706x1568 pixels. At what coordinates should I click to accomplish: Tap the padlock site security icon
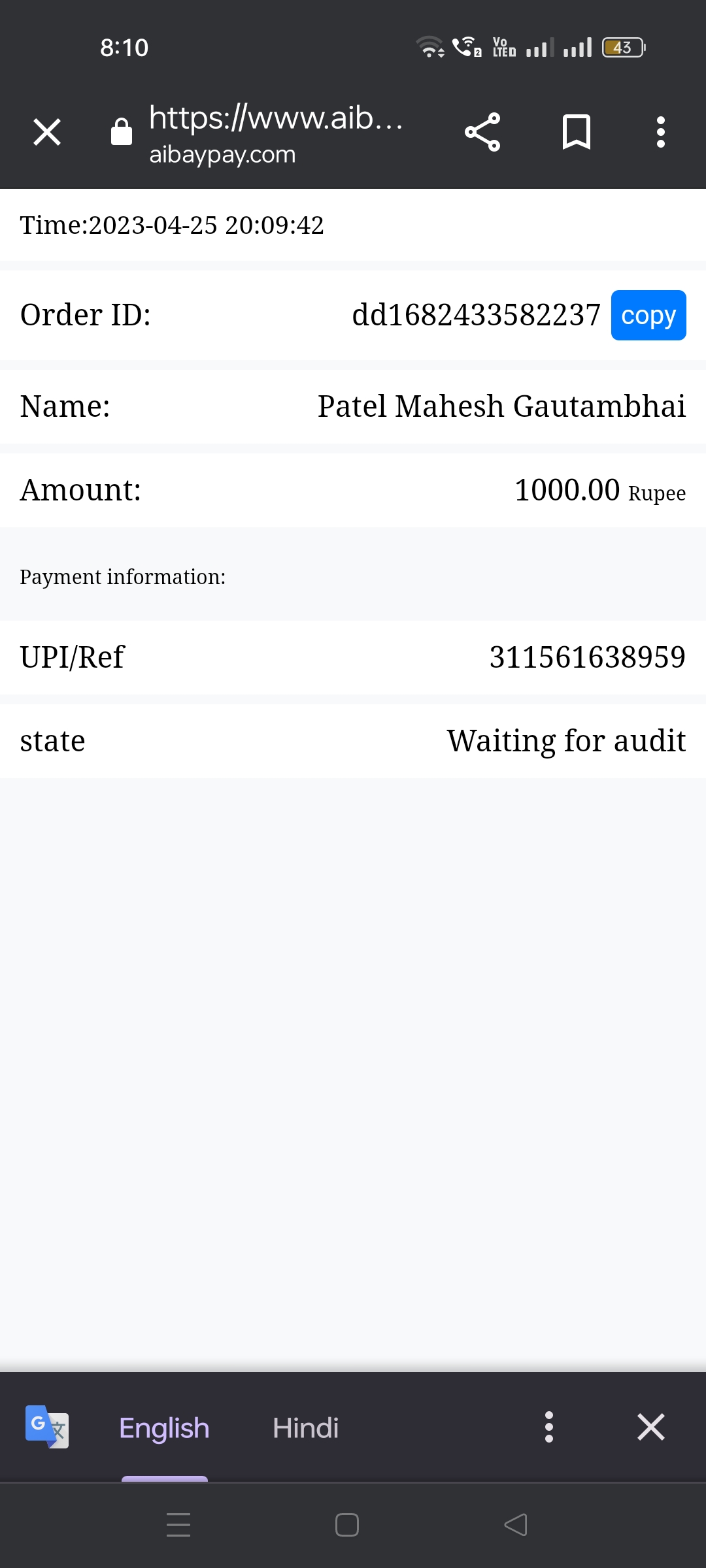pos(122,132)
